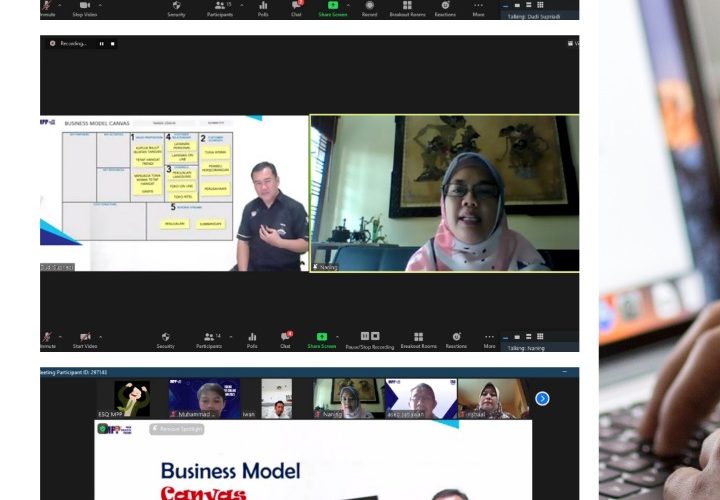Pause recording using the Recording indicator pause button
The height and width of the screenshot is (500, 720).
tap(101, 44)
